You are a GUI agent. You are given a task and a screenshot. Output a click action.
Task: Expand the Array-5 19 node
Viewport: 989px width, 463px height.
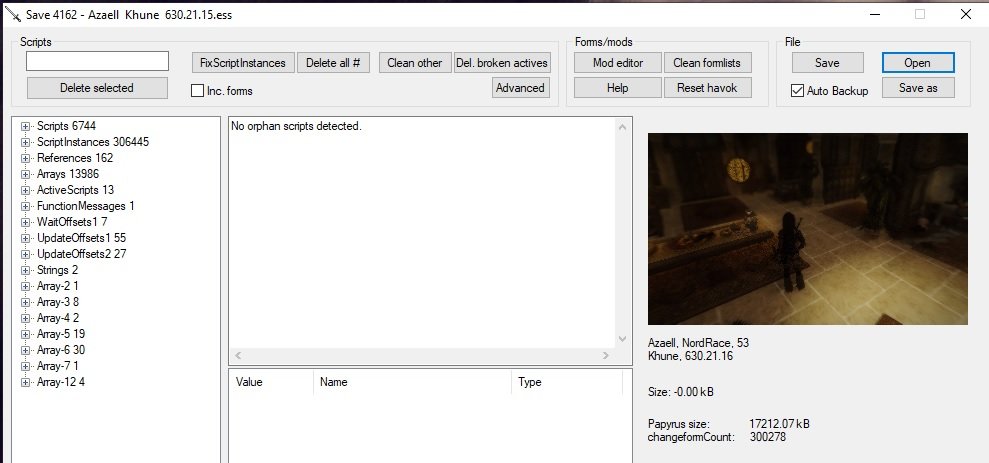coord(25,334)
